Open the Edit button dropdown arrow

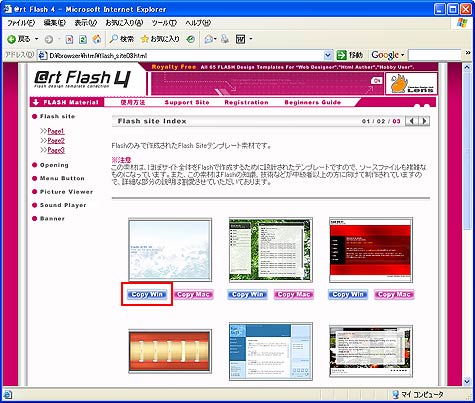[x=251, y=40]
